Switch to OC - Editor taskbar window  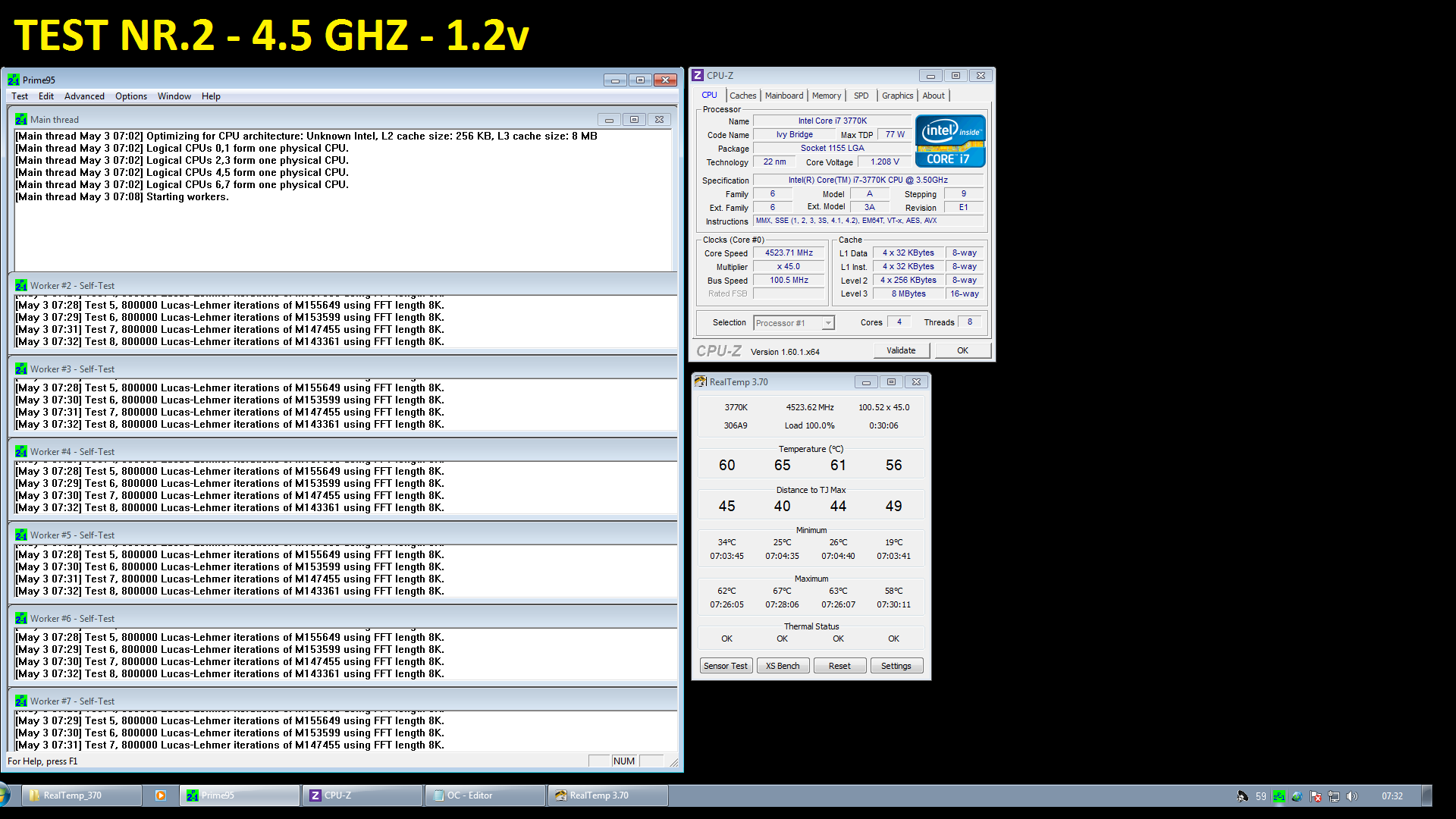pos(485,795)
